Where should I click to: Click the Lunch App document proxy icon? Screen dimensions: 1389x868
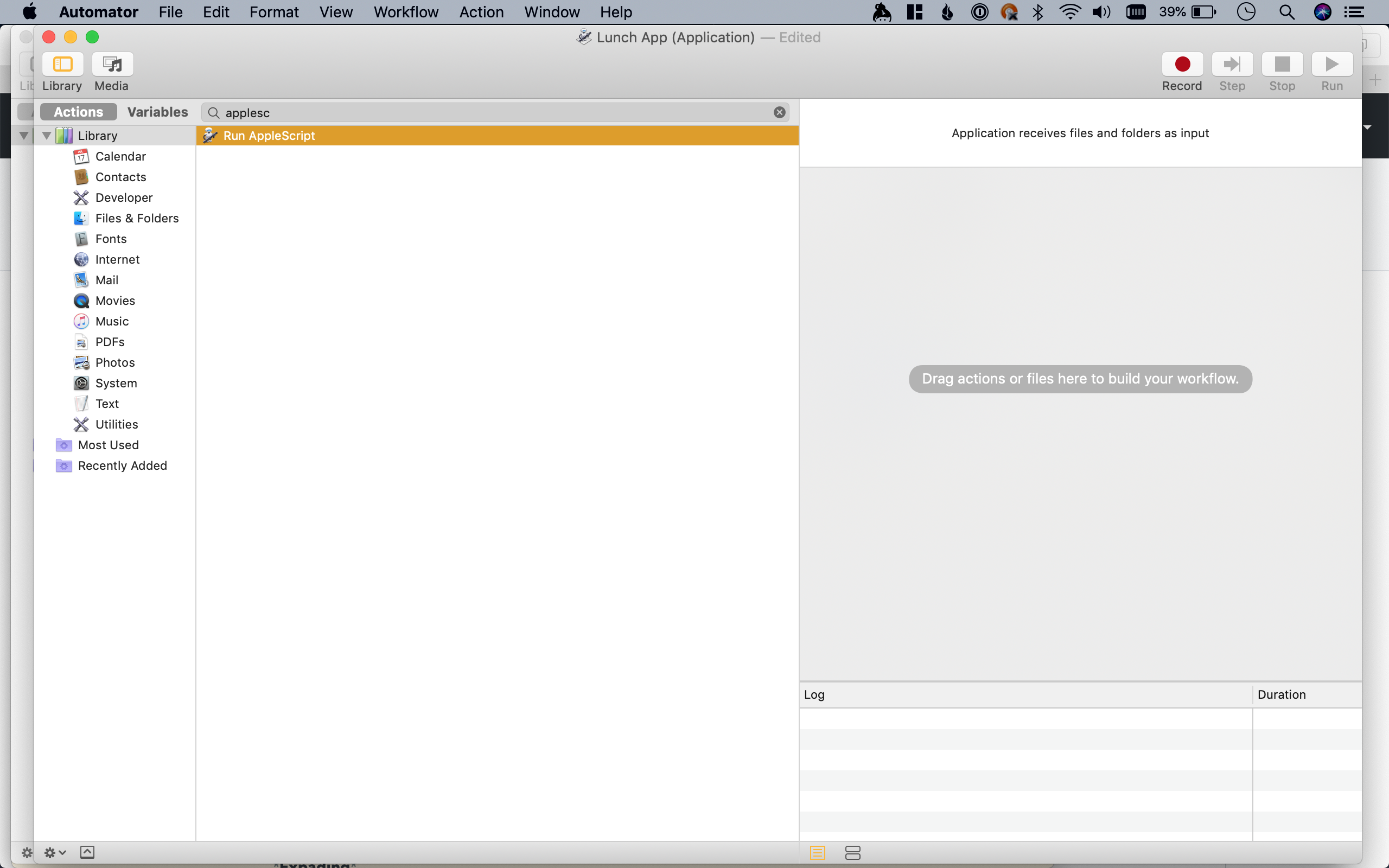click(584, 37)
